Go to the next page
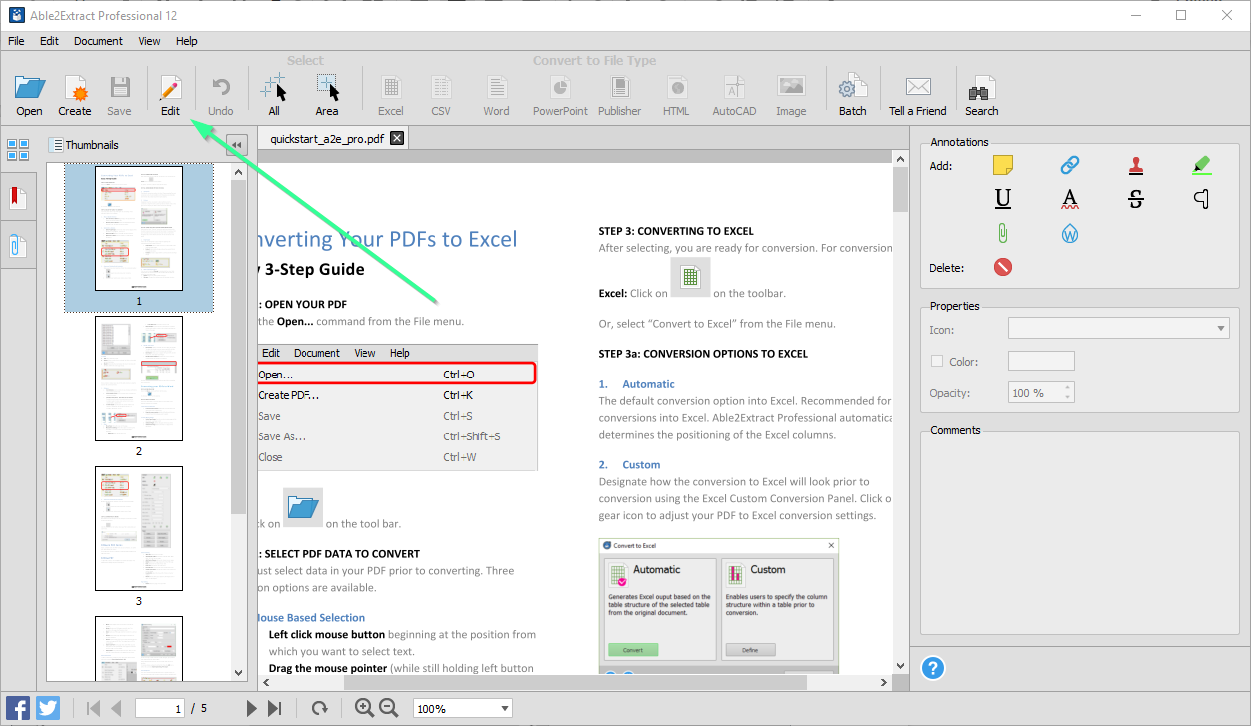 [252, 708]
